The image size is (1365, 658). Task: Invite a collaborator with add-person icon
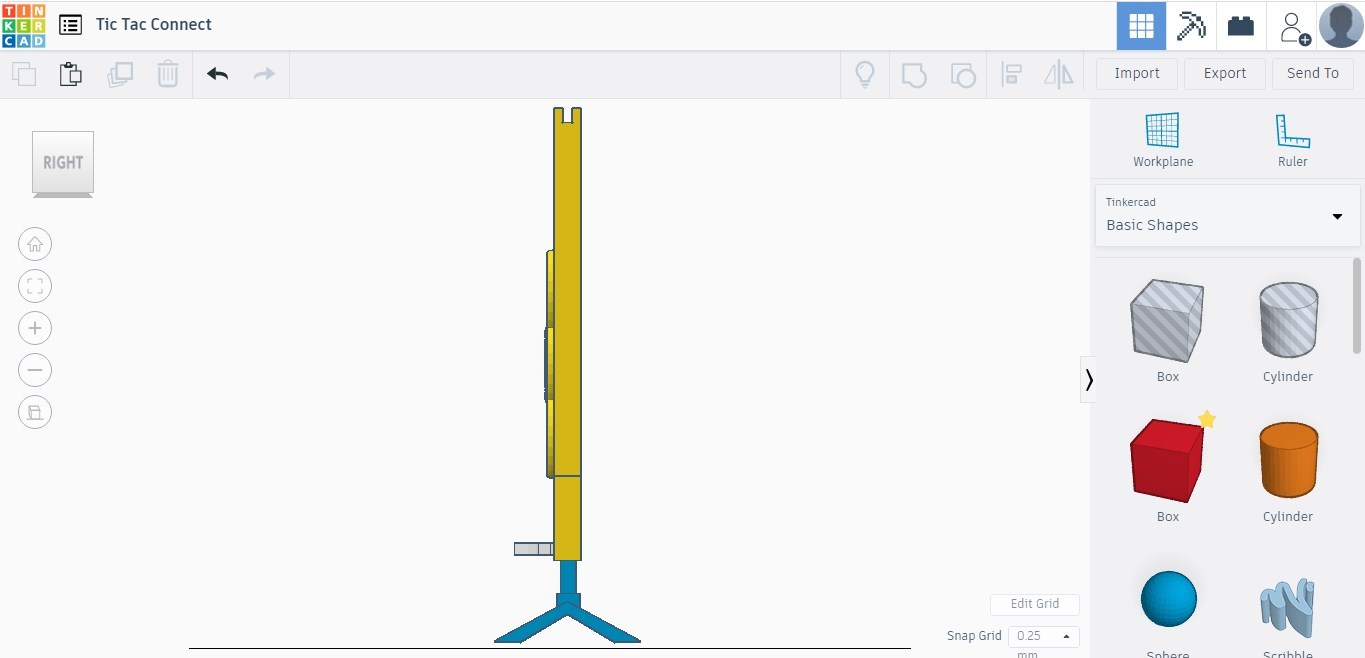[x=1294, y=27]
